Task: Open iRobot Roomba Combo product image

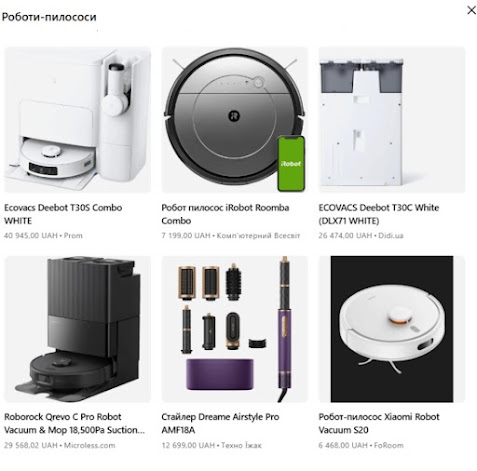Action: [x=235, y=120]
